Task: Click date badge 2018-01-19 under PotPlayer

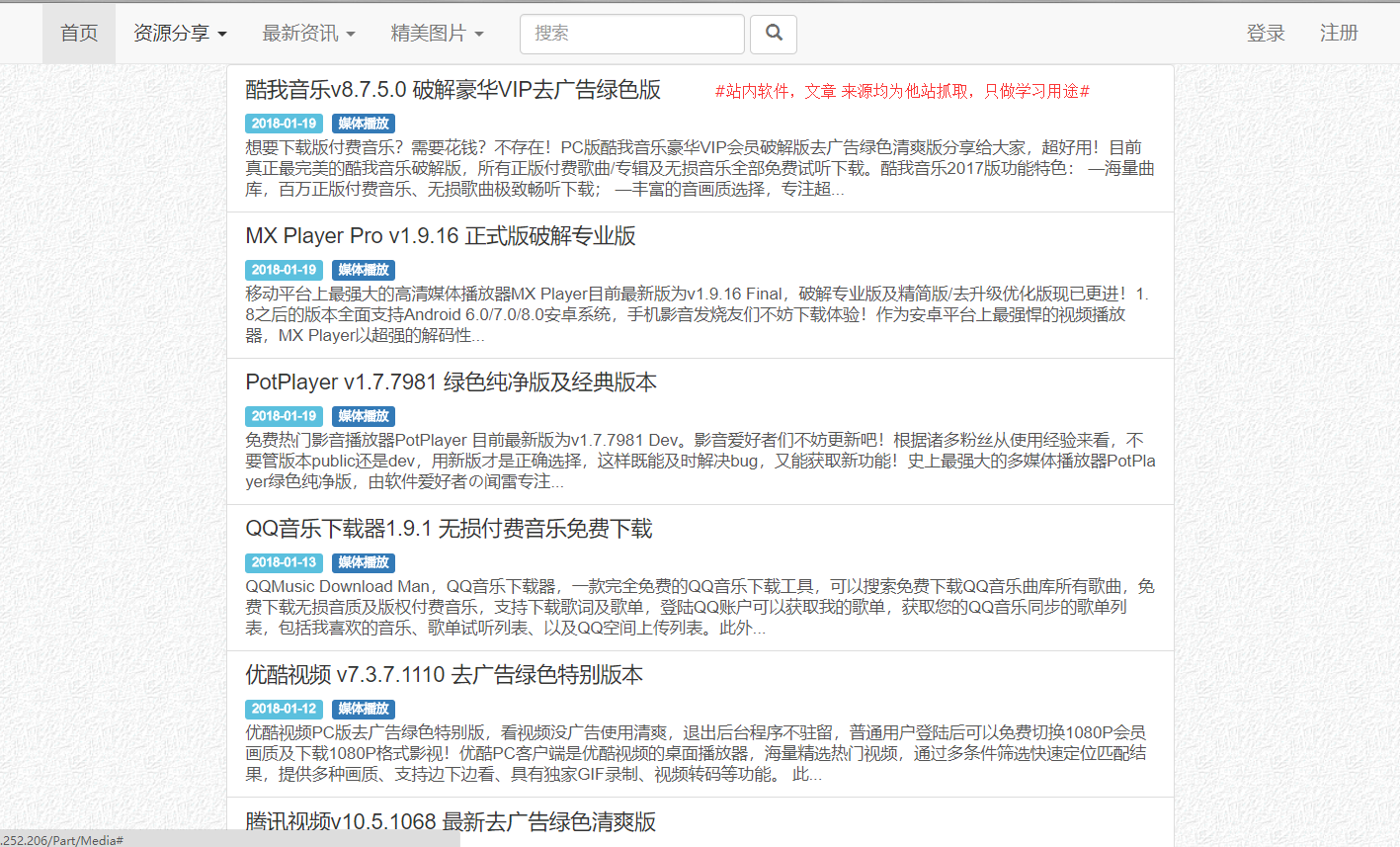Action: point(284,416)
